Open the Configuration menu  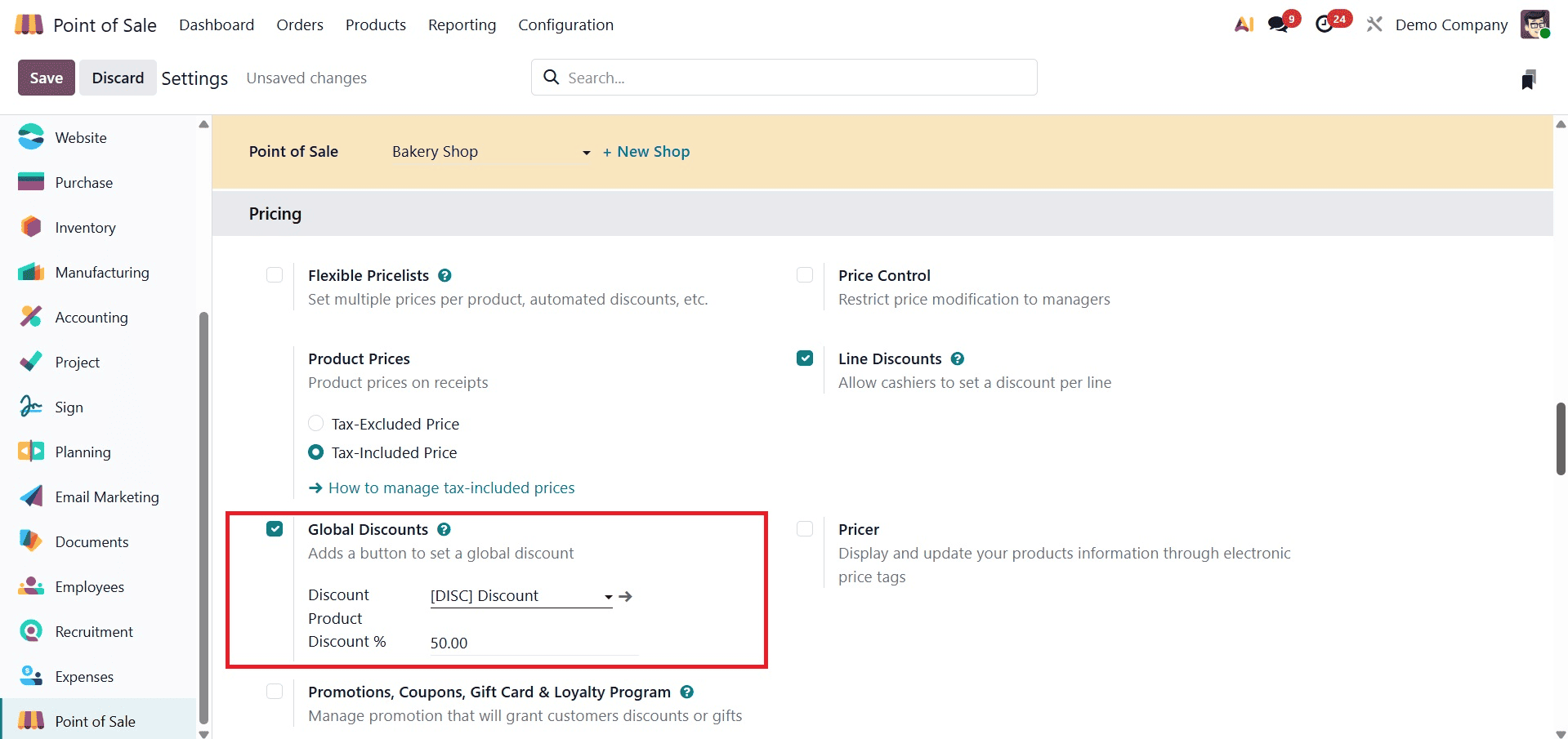click(x=565, y=24)
